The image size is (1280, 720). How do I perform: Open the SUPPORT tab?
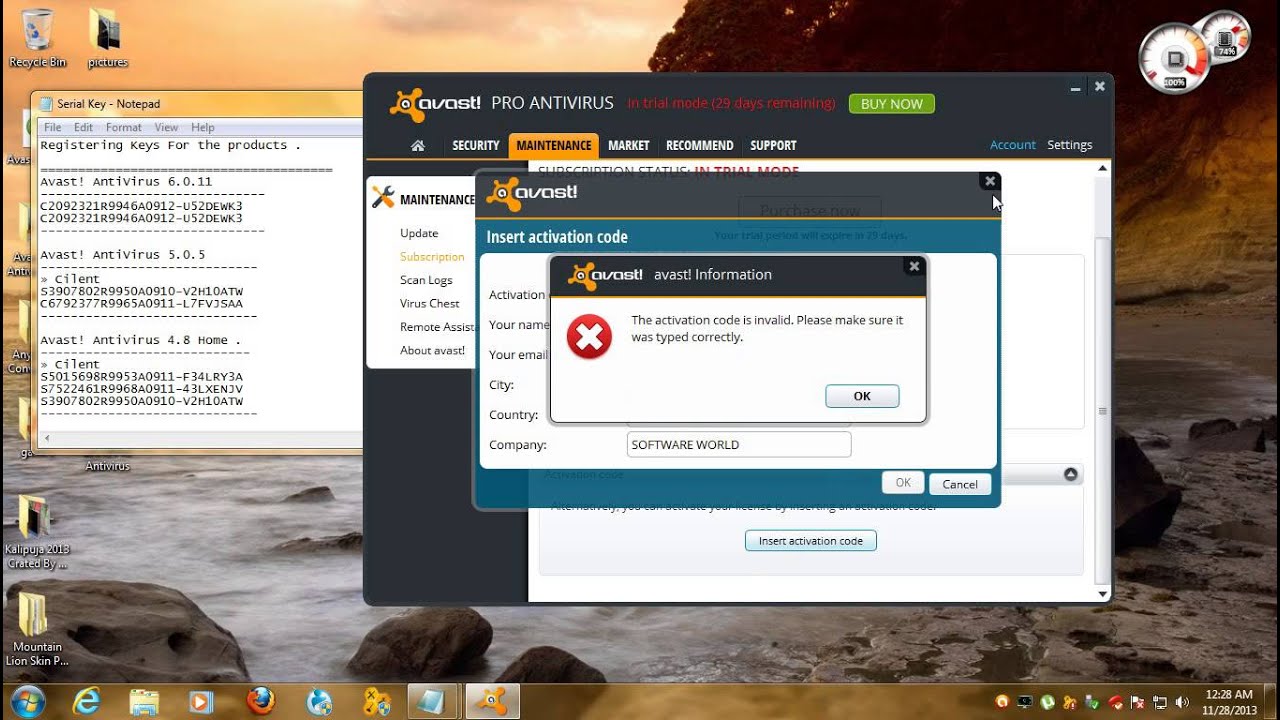click(x=773, y=145)
